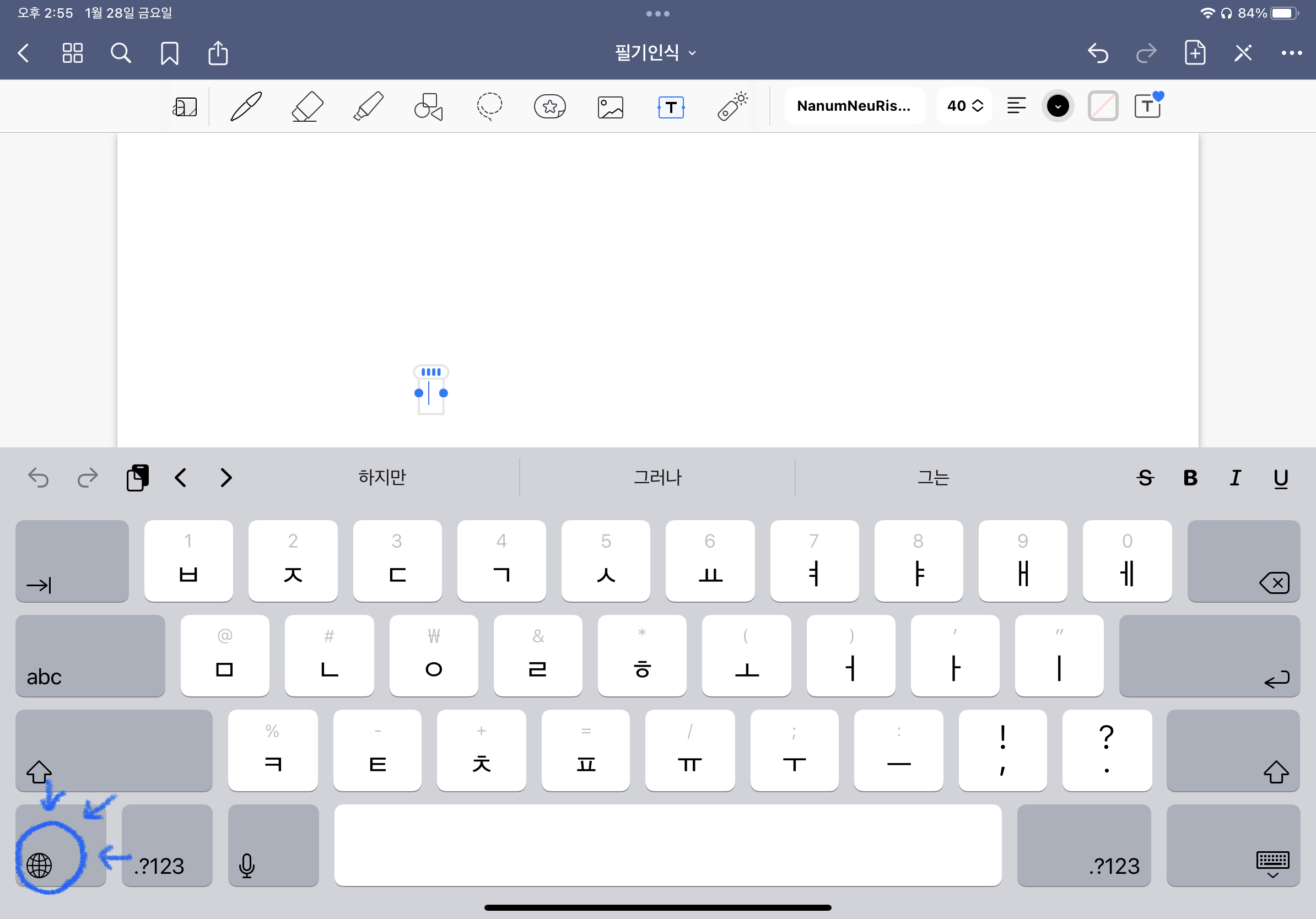Choose suggestion 그는
This screenshot has width=1316, height=919.
(933, 477)
